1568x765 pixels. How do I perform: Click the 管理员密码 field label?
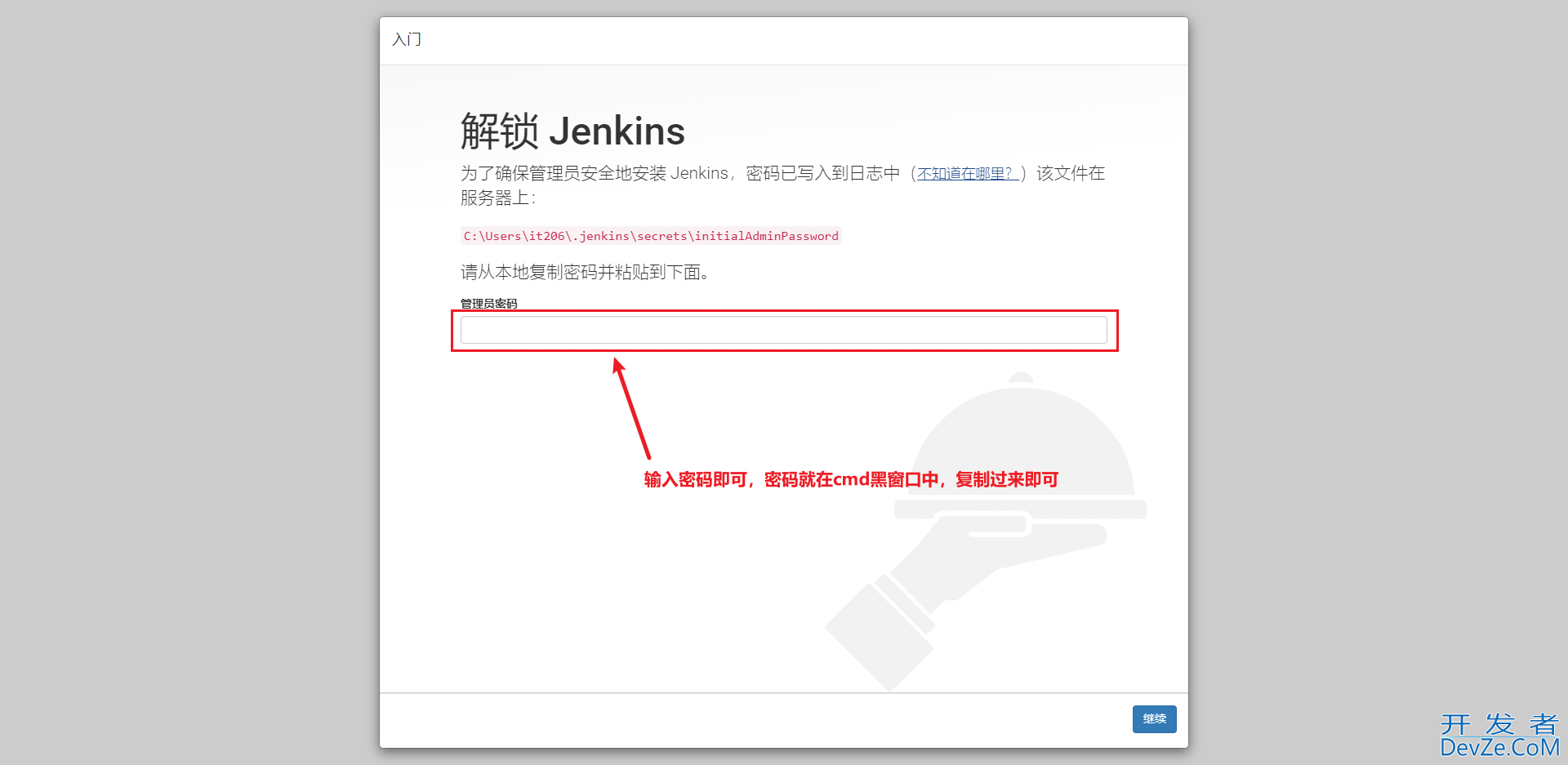(x=488, y=303)
